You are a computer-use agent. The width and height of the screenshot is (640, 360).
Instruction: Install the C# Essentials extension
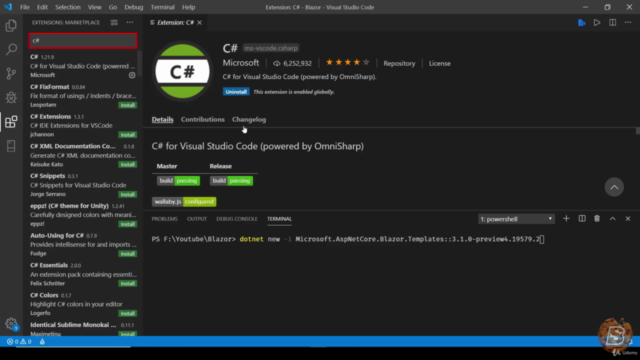tap(127, 284)
